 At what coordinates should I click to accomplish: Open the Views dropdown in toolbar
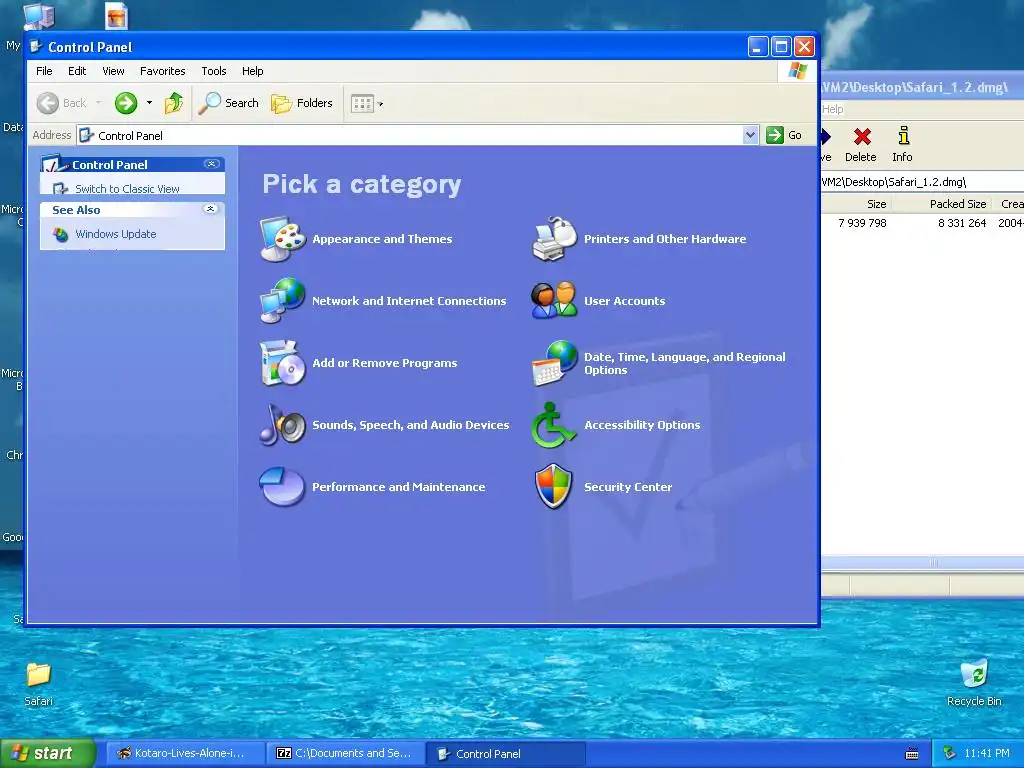(x=366, y=103)
